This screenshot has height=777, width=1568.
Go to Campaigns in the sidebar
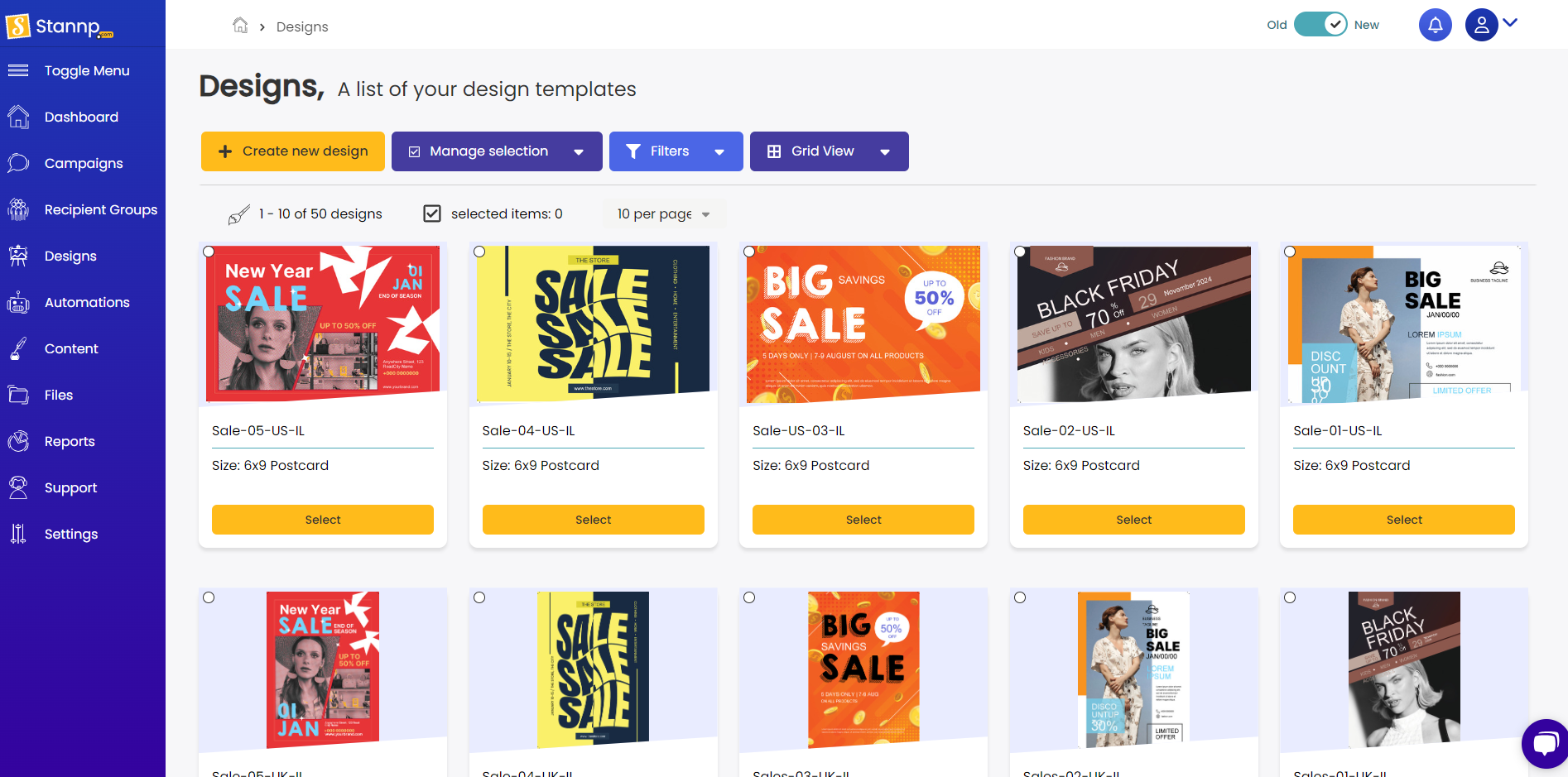pyautogui.click(x=83, y=163)
